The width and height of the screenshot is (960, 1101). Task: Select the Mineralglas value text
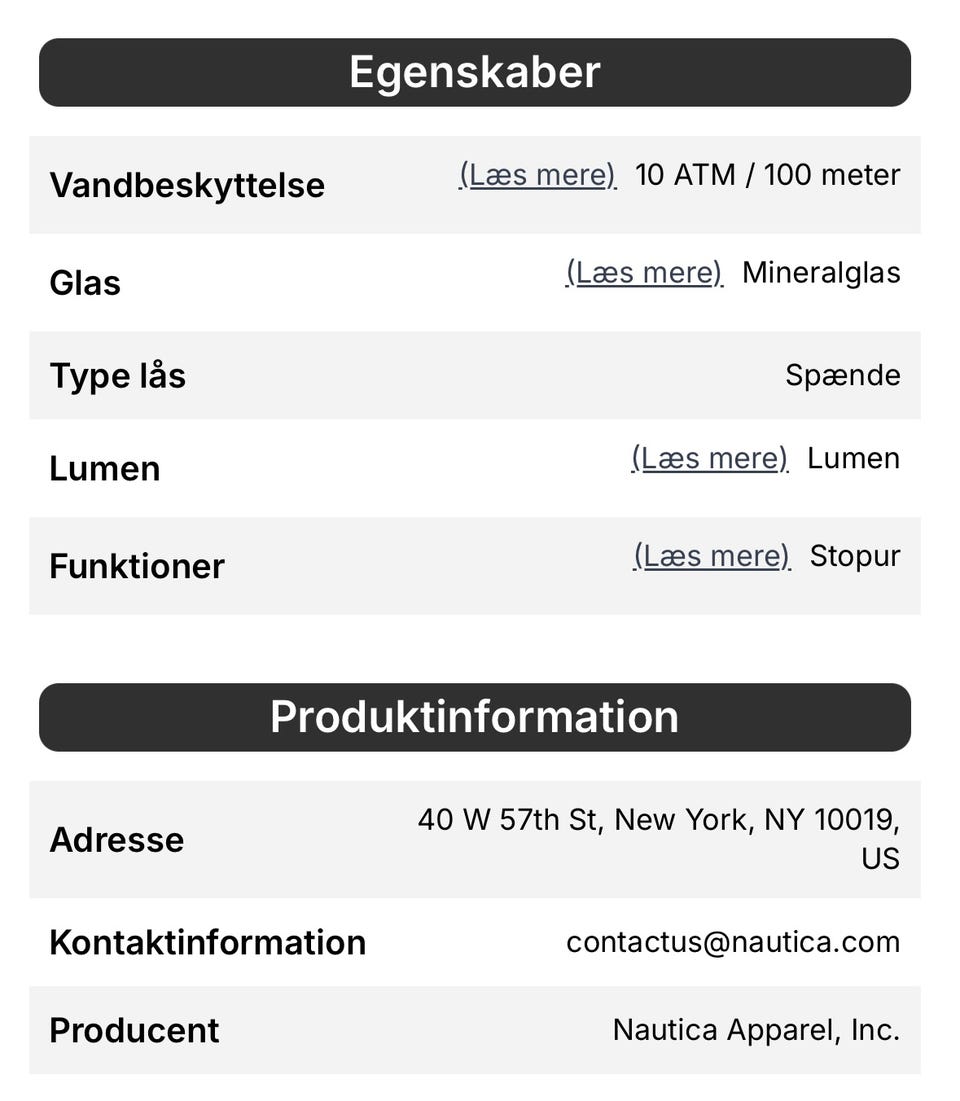(x=821, y=273)
